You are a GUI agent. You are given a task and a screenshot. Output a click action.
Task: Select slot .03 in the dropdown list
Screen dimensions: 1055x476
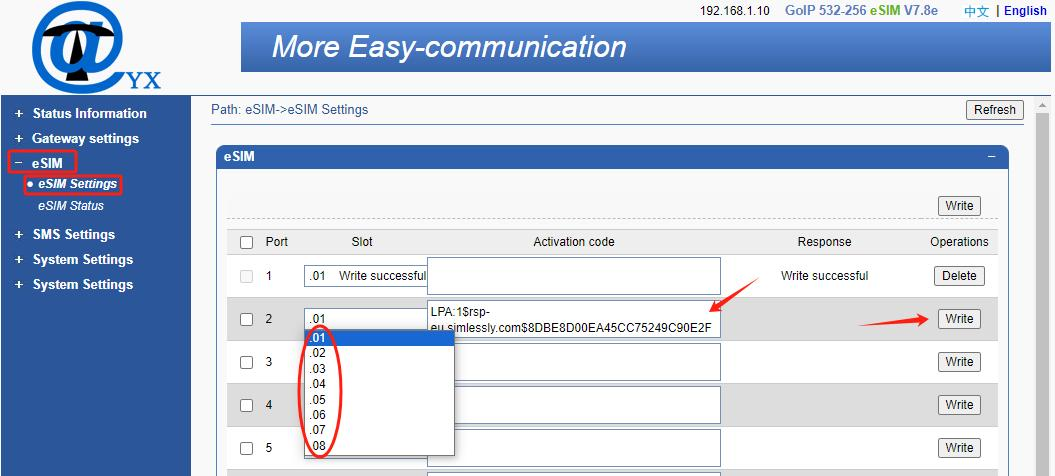coord(379,368)
